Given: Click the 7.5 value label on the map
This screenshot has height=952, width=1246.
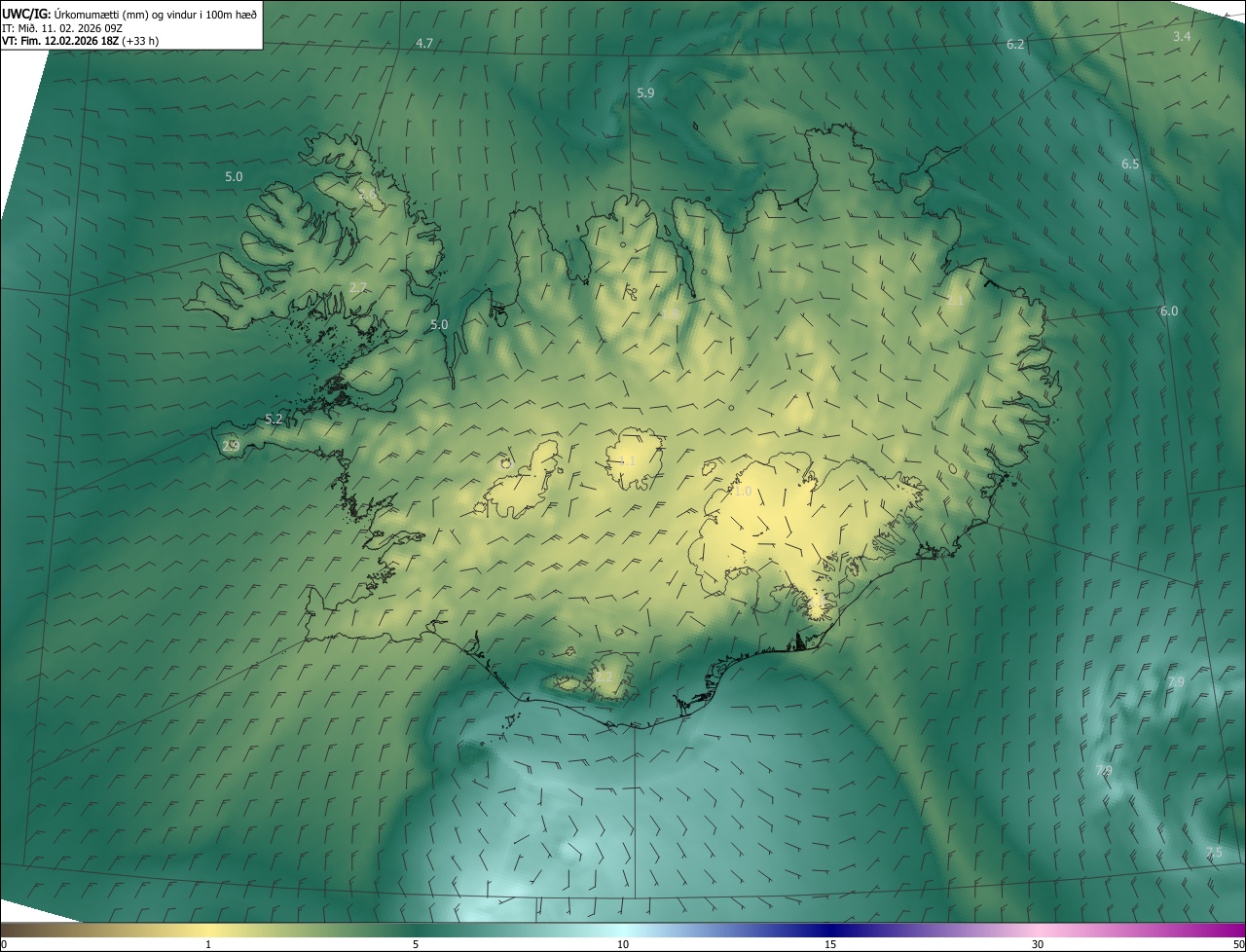Looking at the screenshot, I should coord(1214,853).
